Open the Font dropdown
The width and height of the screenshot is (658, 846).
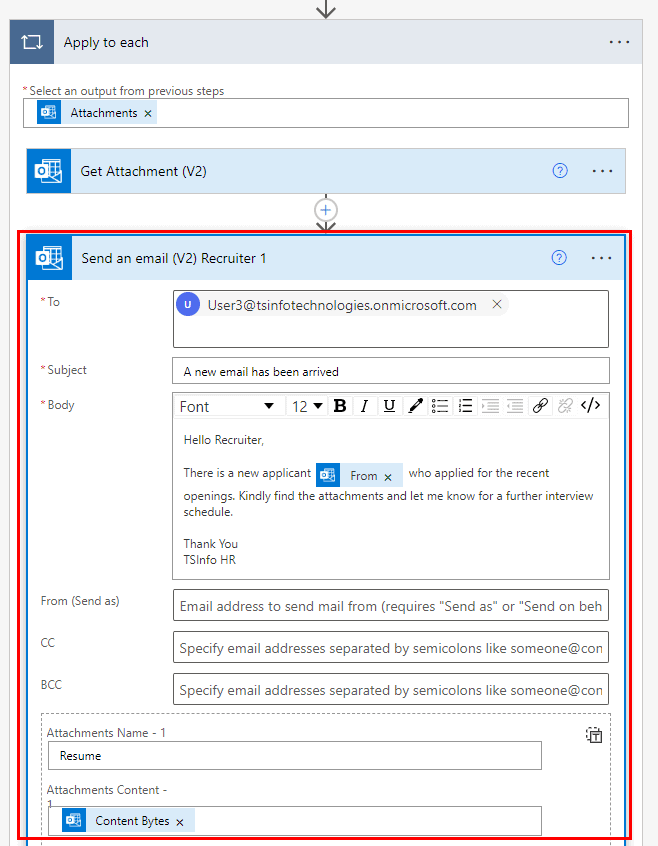point(228,406)
